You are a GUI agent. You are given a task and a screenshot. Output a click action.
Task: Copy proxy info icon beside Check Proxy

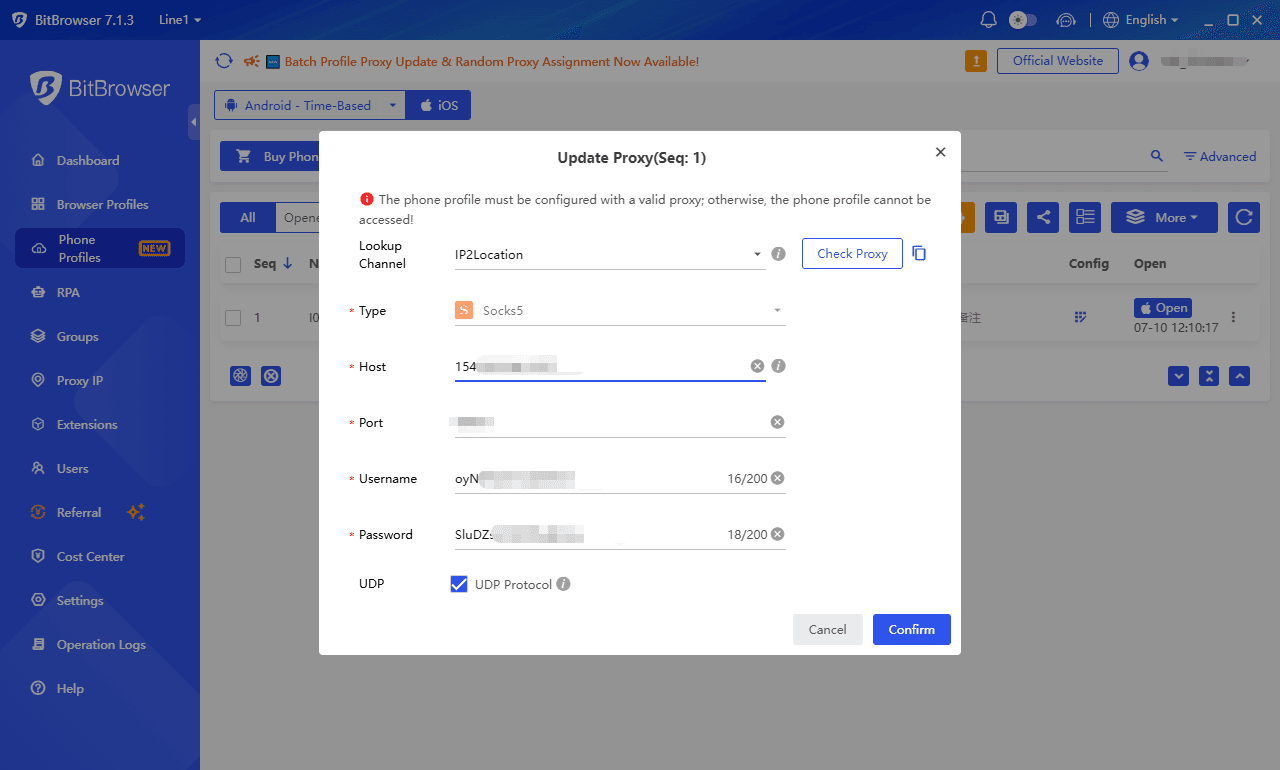pos(919,254)
